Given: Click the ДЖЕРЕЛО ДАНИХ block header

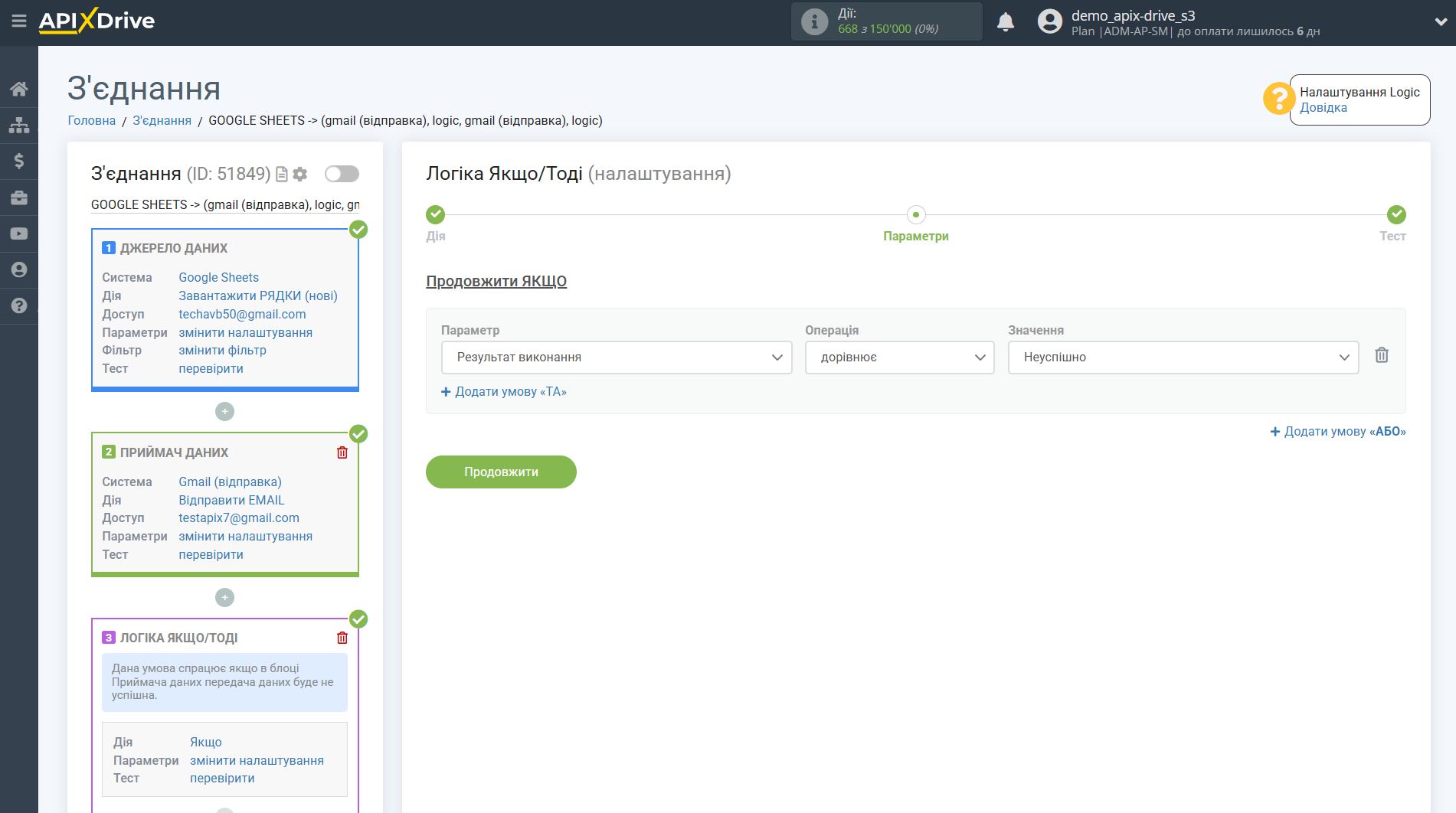Looking at the screenshot, I should [x=174, y=248].
